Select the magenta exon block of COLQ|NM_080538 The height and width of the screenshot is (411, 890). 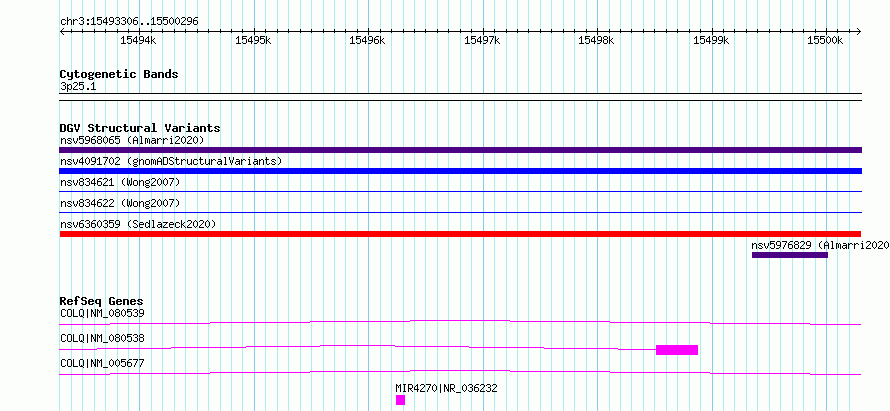pyautogui.click(x=677, y=350)
